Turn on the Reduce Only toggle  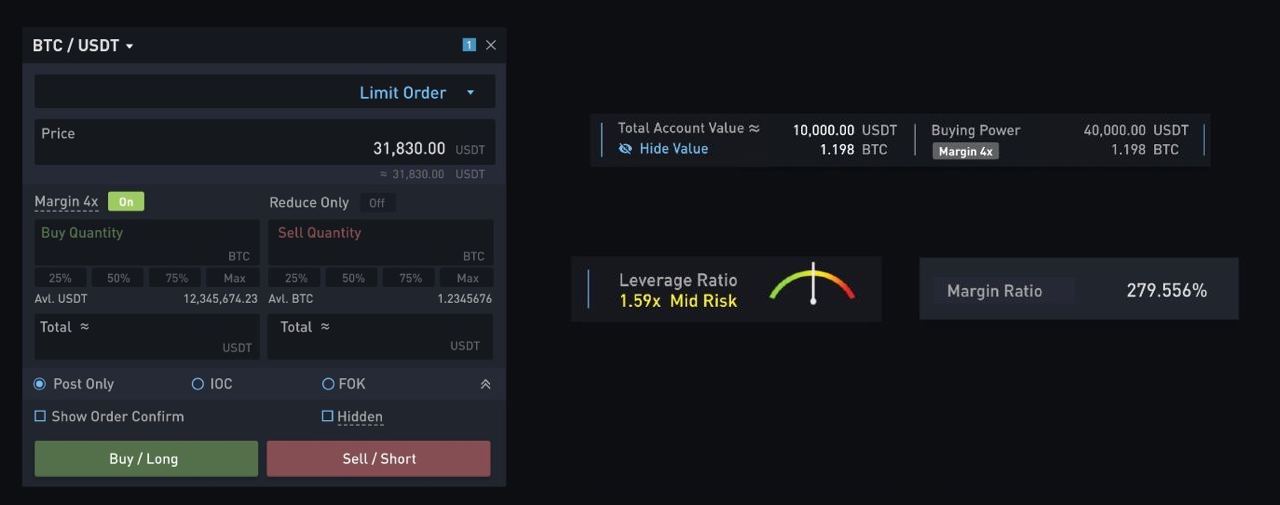[377, 203]
